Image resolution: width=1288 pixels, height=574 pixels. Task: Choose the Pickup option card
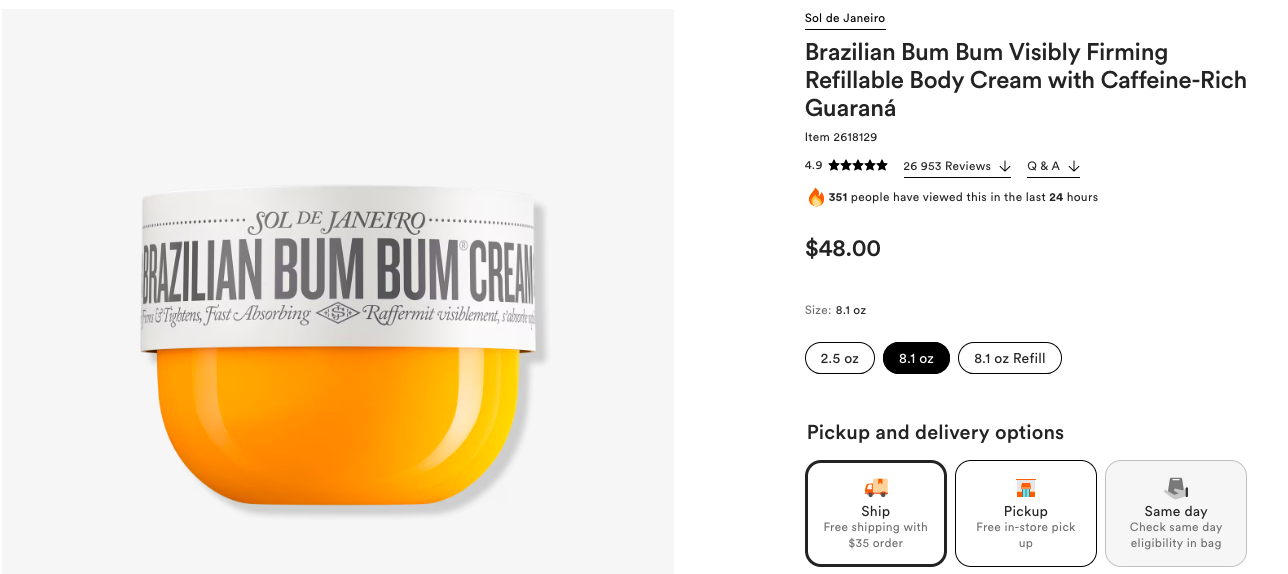[x=1025, y=513]
